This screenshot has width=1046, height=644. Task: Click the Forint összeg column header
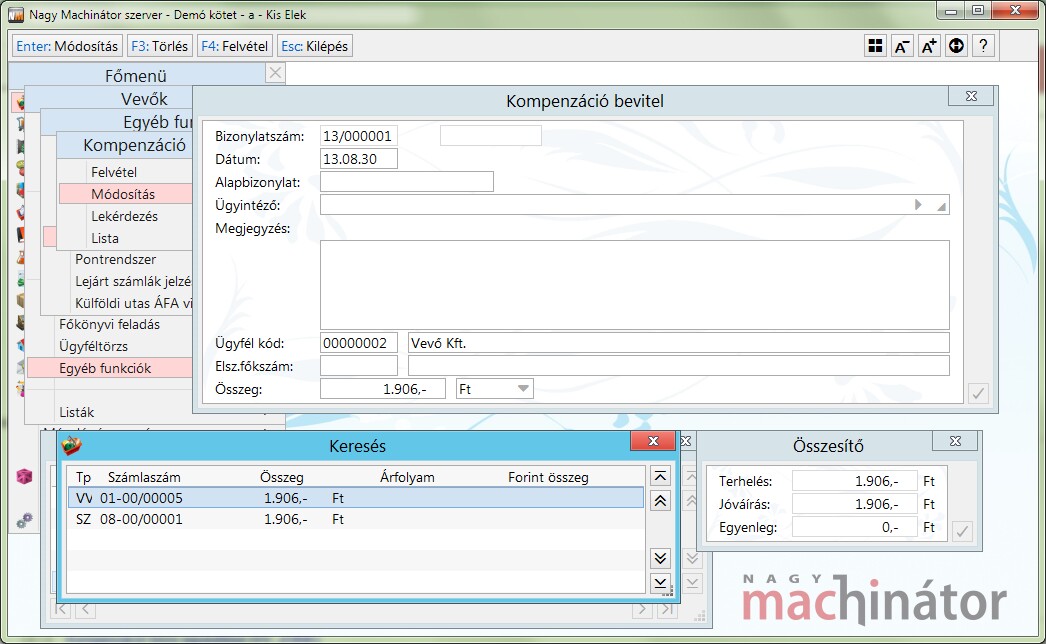(x=548, y=477)
